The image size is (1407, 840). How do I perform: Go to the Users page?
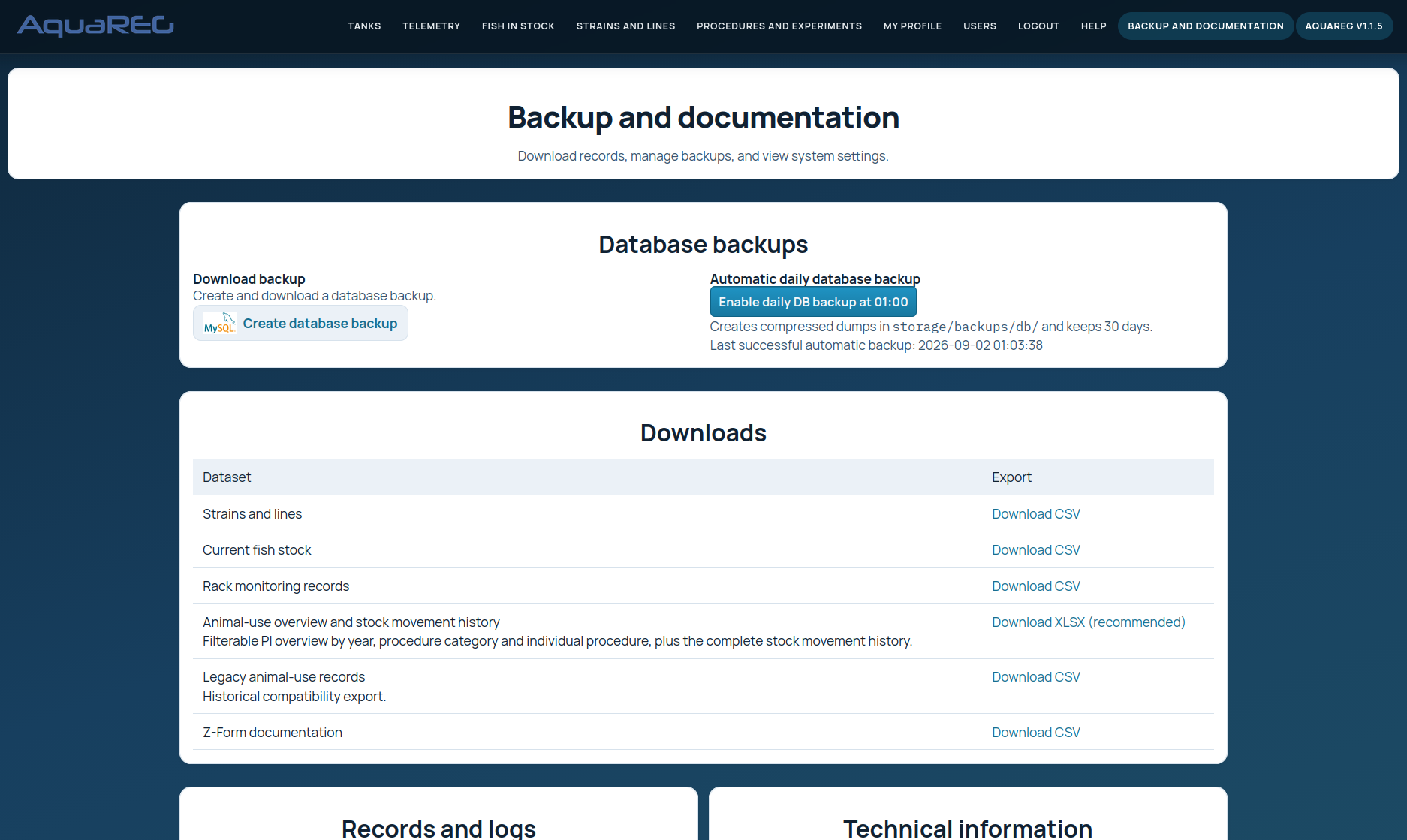coord(980,26)
